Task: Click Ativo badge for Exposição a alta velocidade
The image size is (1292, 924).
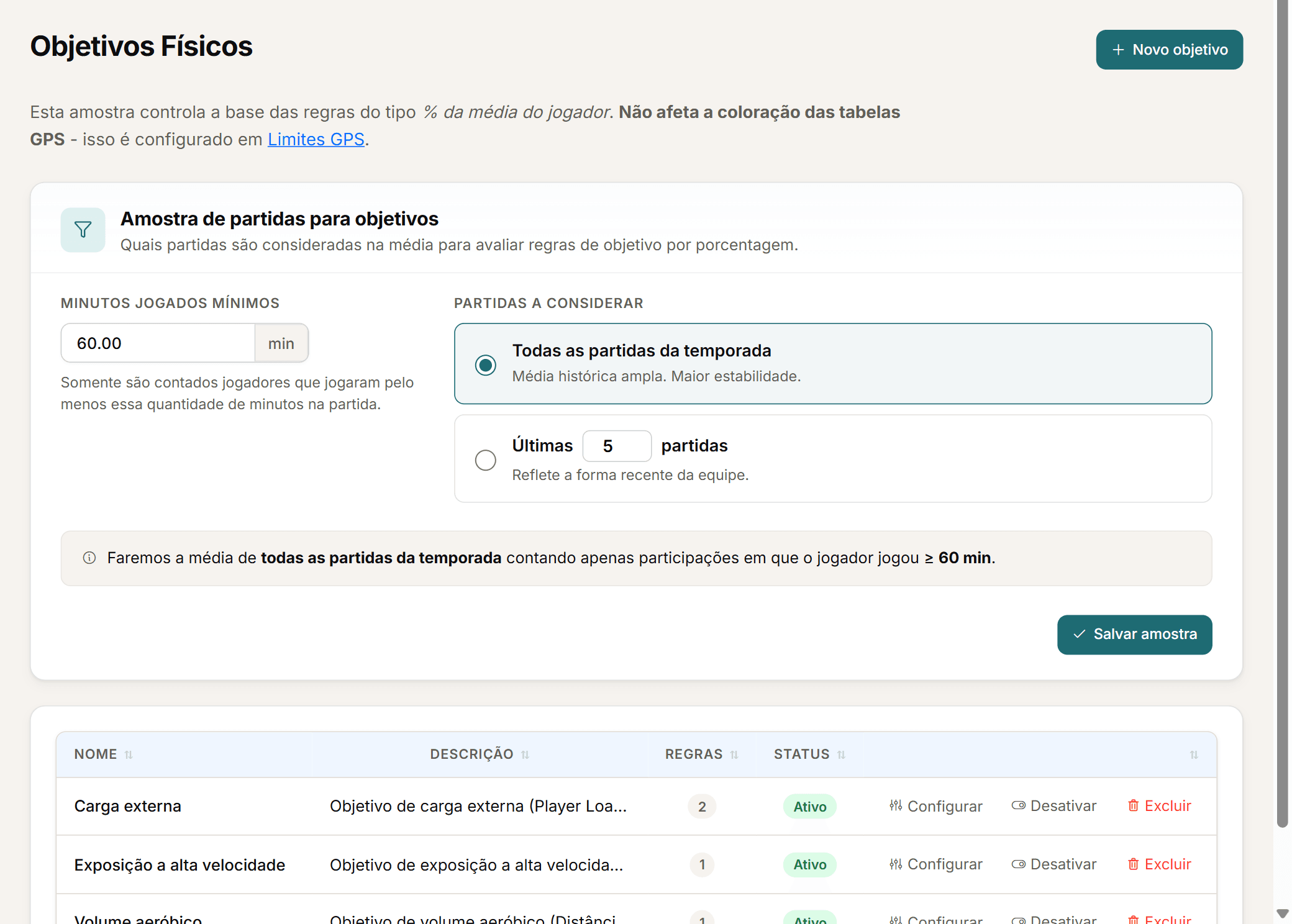Action: tap(810, 864)
